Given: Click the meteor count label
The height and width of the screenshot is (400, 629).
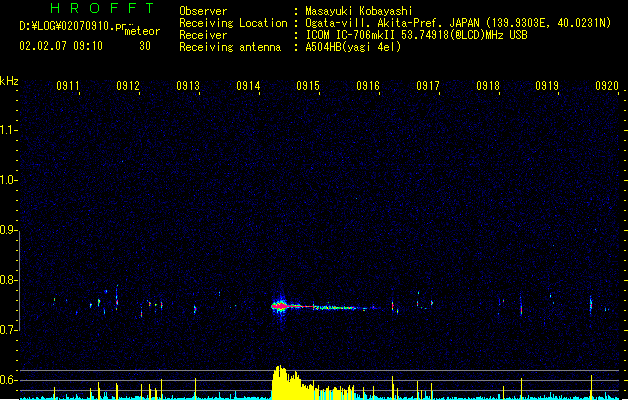Looking at the screenshot, I should click(x=142, y=31).
